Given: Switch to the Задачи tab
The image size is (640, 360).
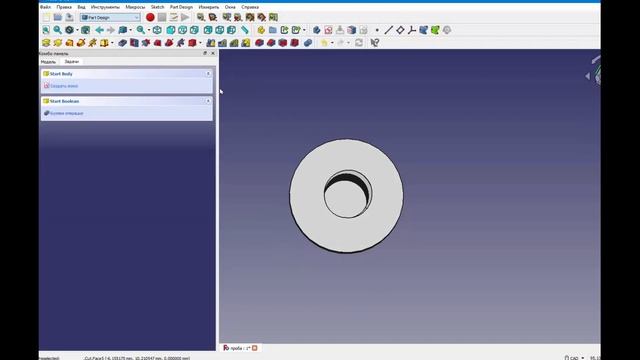Looking at the screenshot, I should pyautogui.click(x=72, y=62).
